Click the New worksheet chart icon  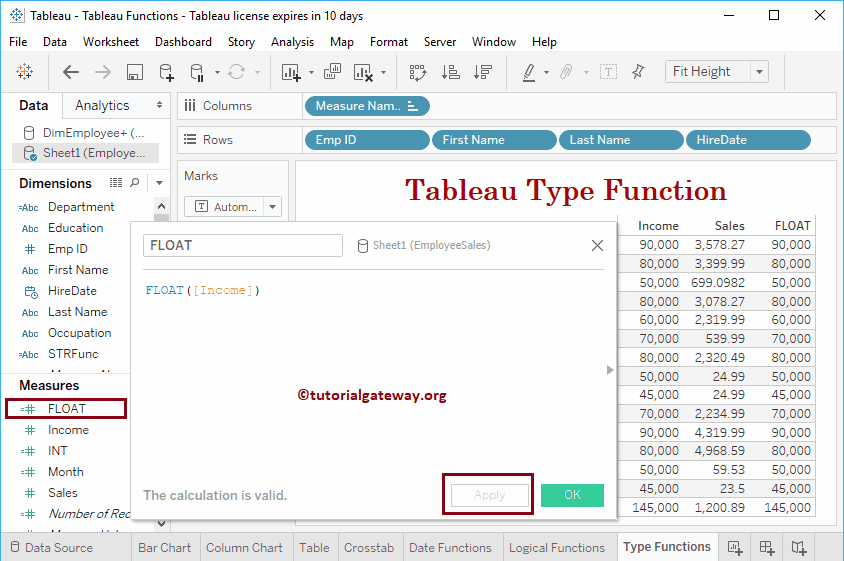(x=291, y=72)
